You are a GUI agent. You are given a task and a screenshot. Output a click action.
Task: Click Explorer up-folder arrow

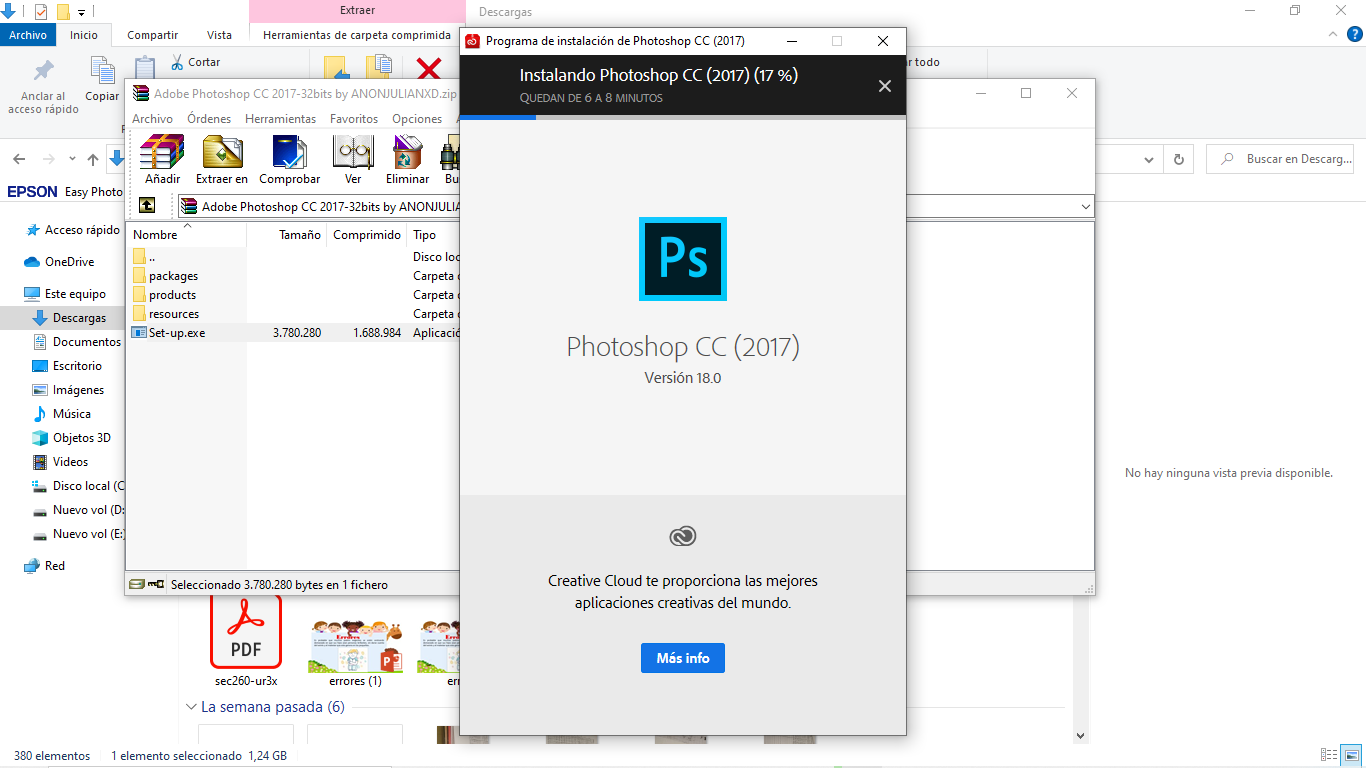(x=93, y=159)
